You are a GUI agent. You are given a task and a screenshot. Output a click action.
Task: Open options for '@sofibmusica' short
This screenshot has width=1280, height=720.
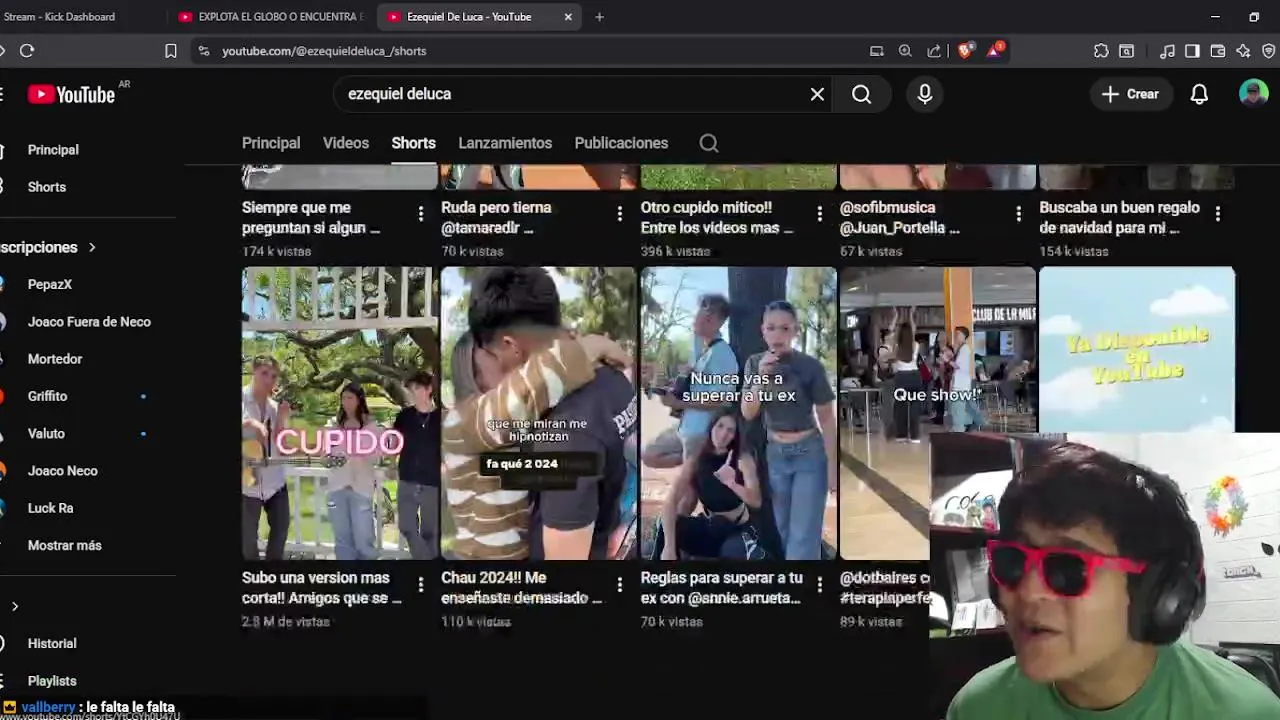click(1019, 213)
